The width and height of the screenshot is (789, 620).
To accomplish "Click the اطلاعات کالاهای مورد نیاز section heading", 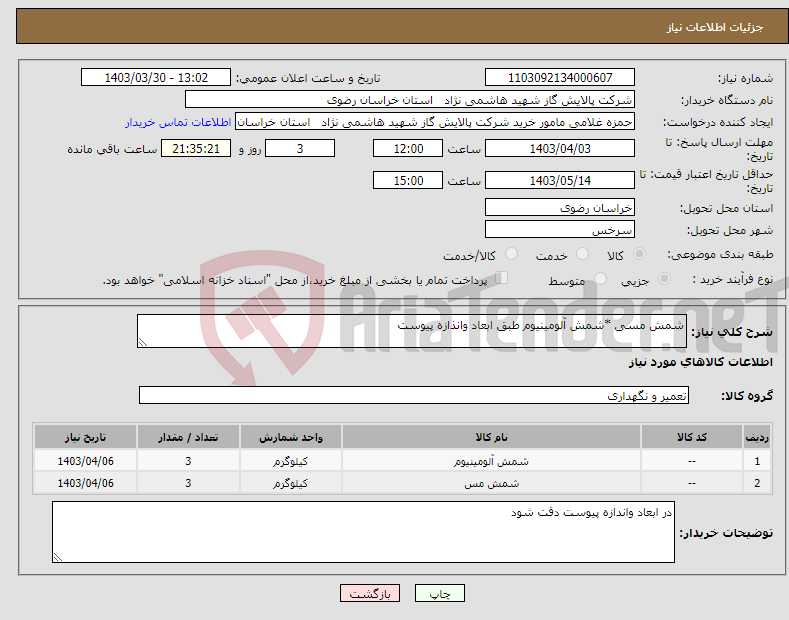I will [700, 362].
